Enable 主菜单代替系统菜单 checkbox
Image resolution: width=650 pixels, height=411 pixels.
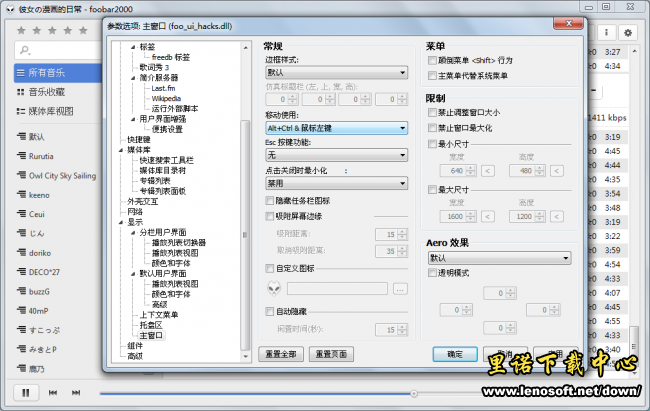tap(432, 76)
